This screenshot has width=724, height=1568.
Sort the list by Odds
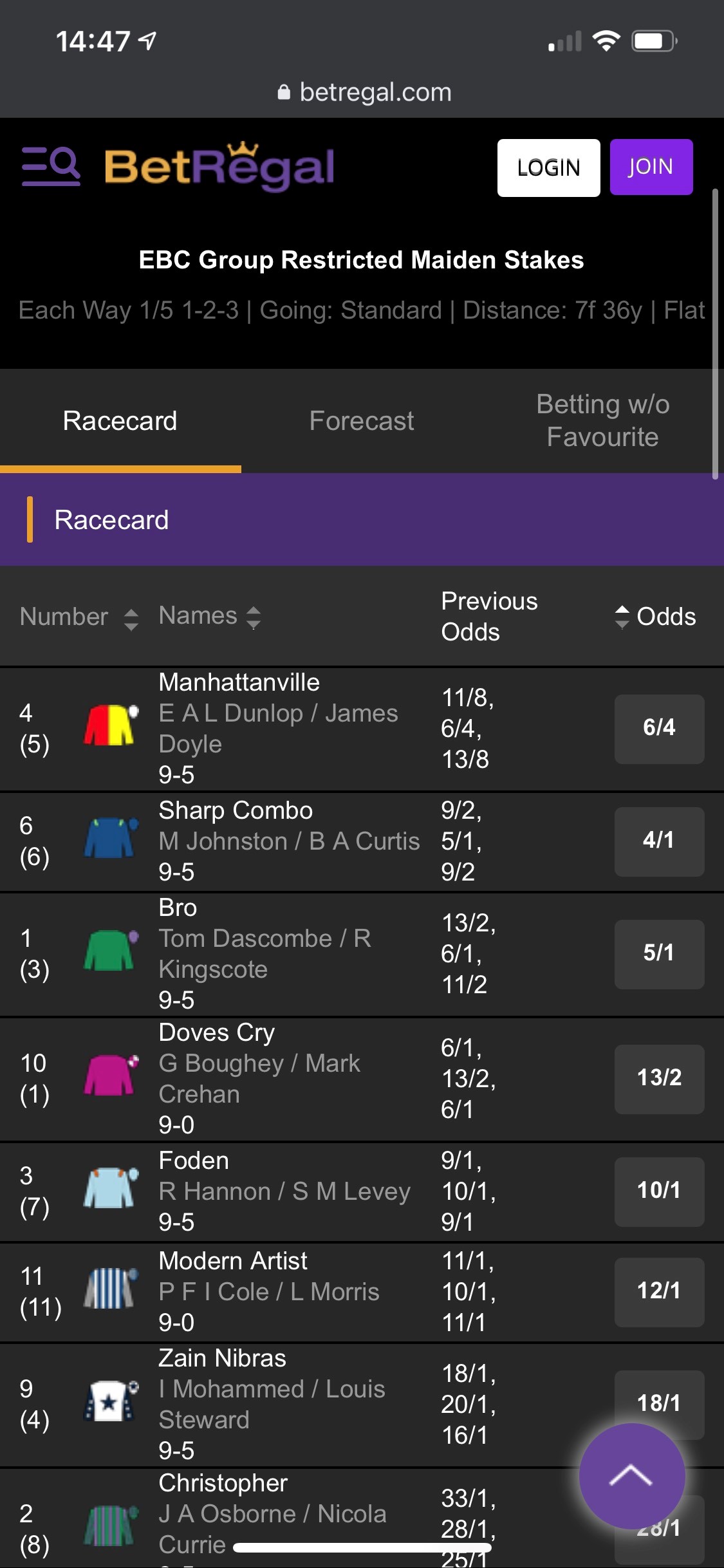[655, 617]
